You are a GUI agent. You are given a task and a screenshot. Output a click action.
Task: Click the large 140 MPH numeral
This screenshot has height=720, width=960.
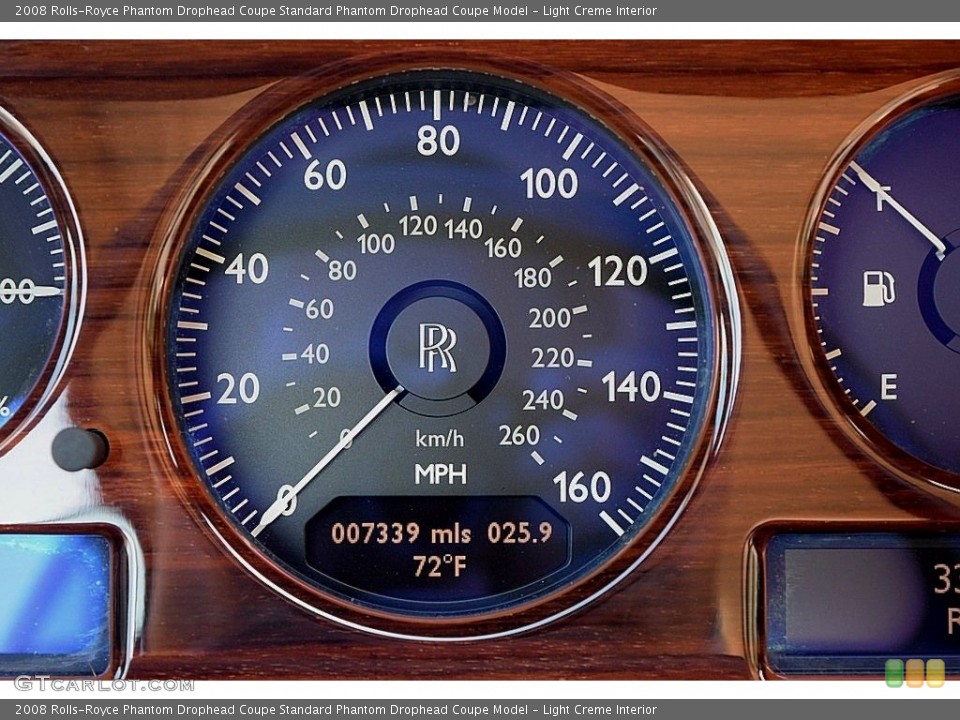(x=631, y=387)
